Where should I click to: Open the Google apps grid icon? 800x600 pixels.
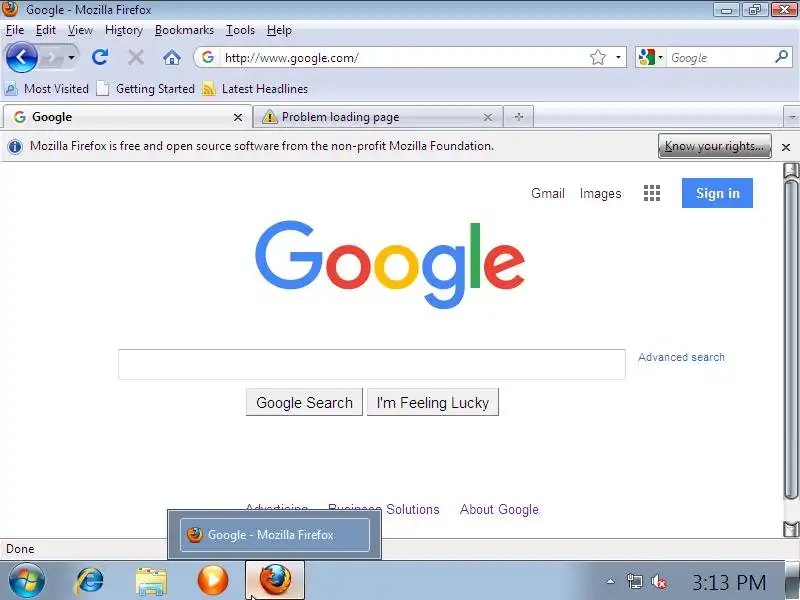click(652, 193)
